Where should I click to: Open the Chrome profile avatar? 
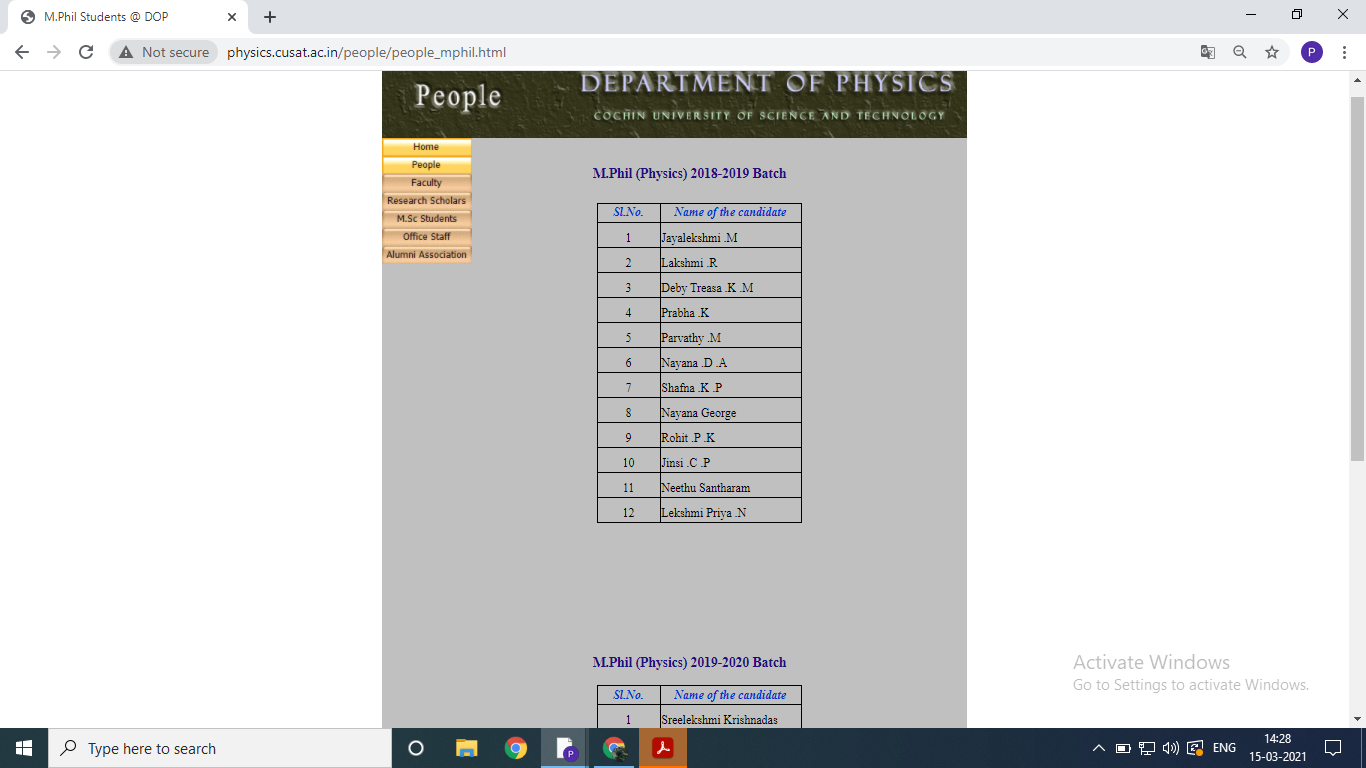pyautogui.click(x=1312, y=52)
